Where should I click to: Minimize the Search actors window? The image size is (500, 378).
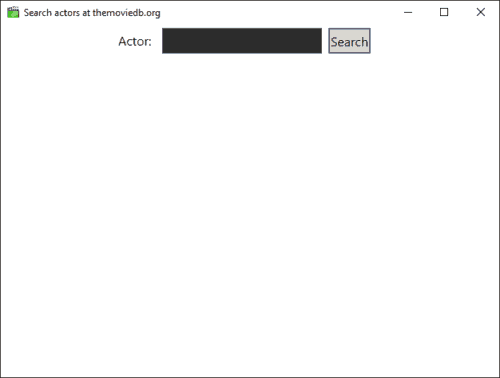tap(408, 12)
